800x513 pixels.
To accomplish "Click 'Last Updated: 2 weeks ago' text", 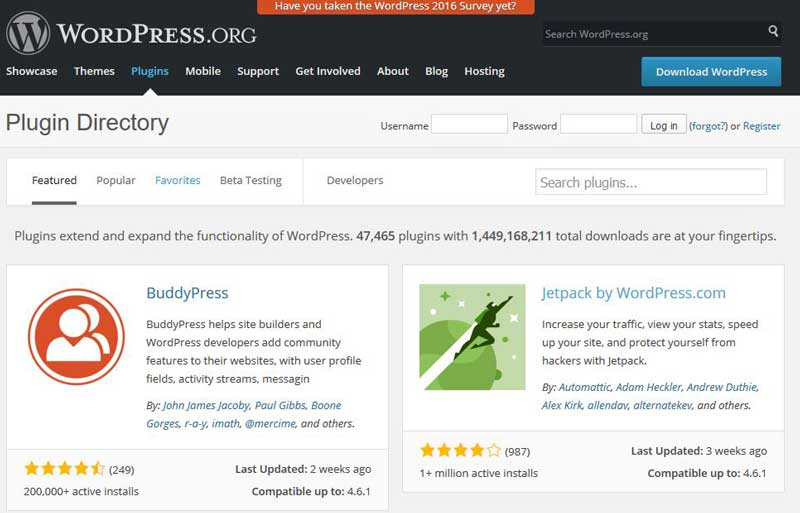I will [303, 469].
